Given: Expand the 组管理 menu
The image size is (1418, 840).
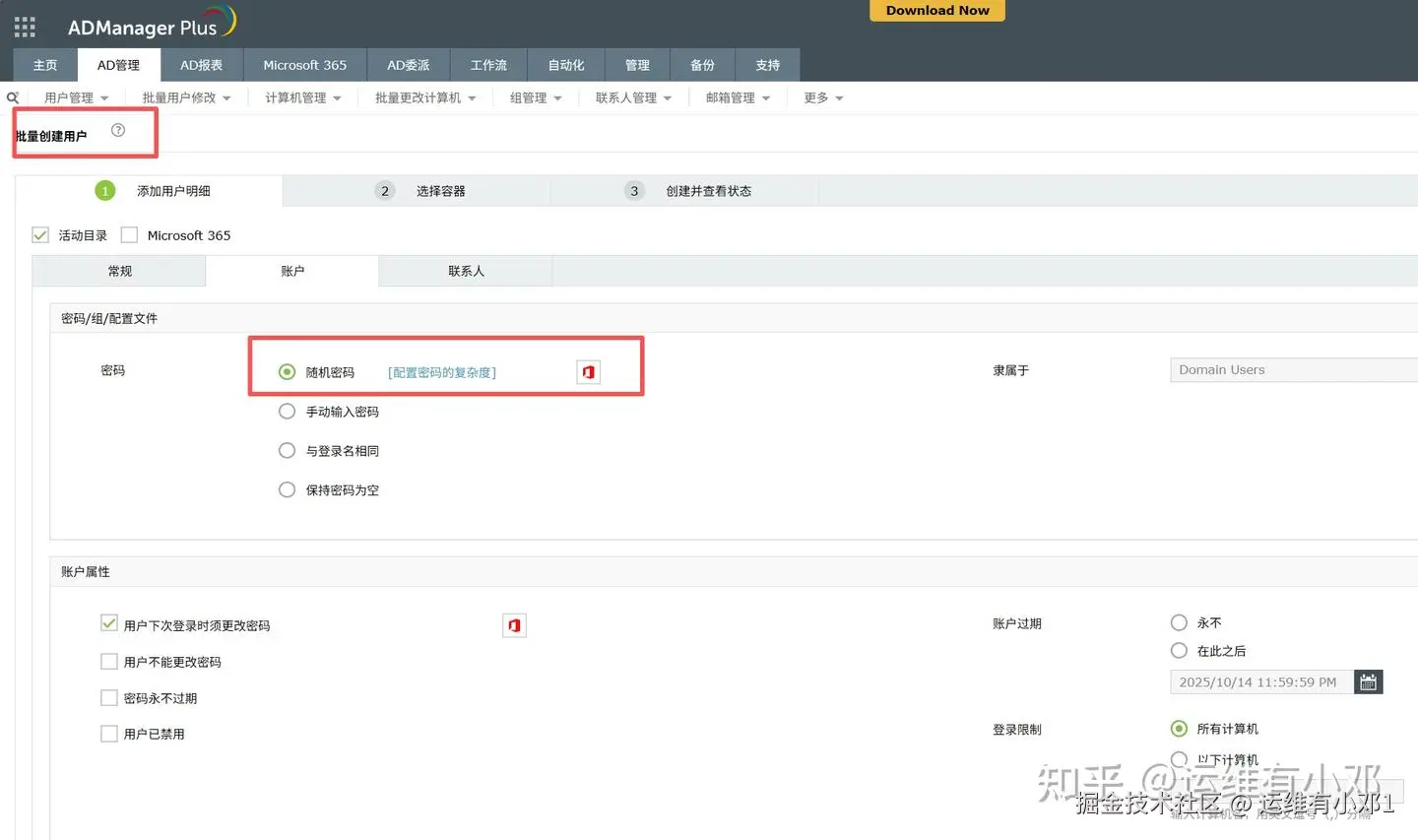Looking at the screenshot, I should coord(536,97).
